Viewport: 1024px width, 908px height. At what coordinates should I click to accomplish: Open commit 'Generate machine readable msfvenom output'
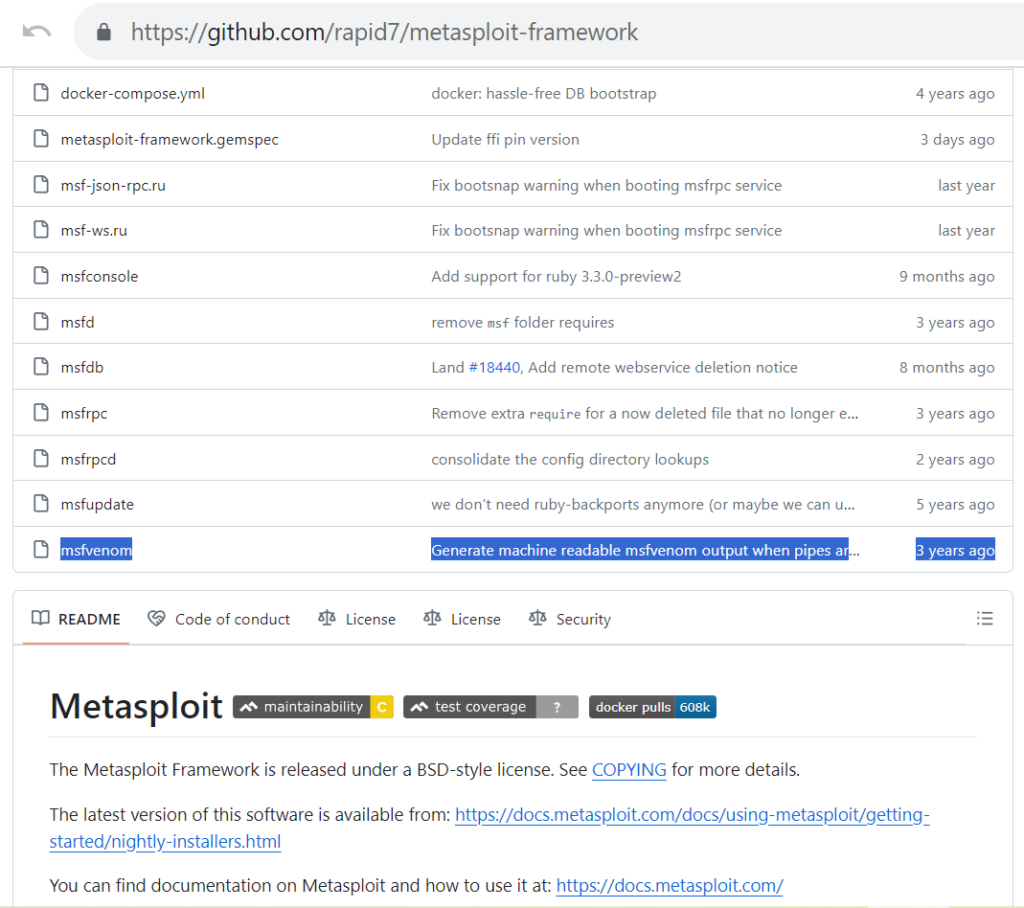[x=645, y=550]
